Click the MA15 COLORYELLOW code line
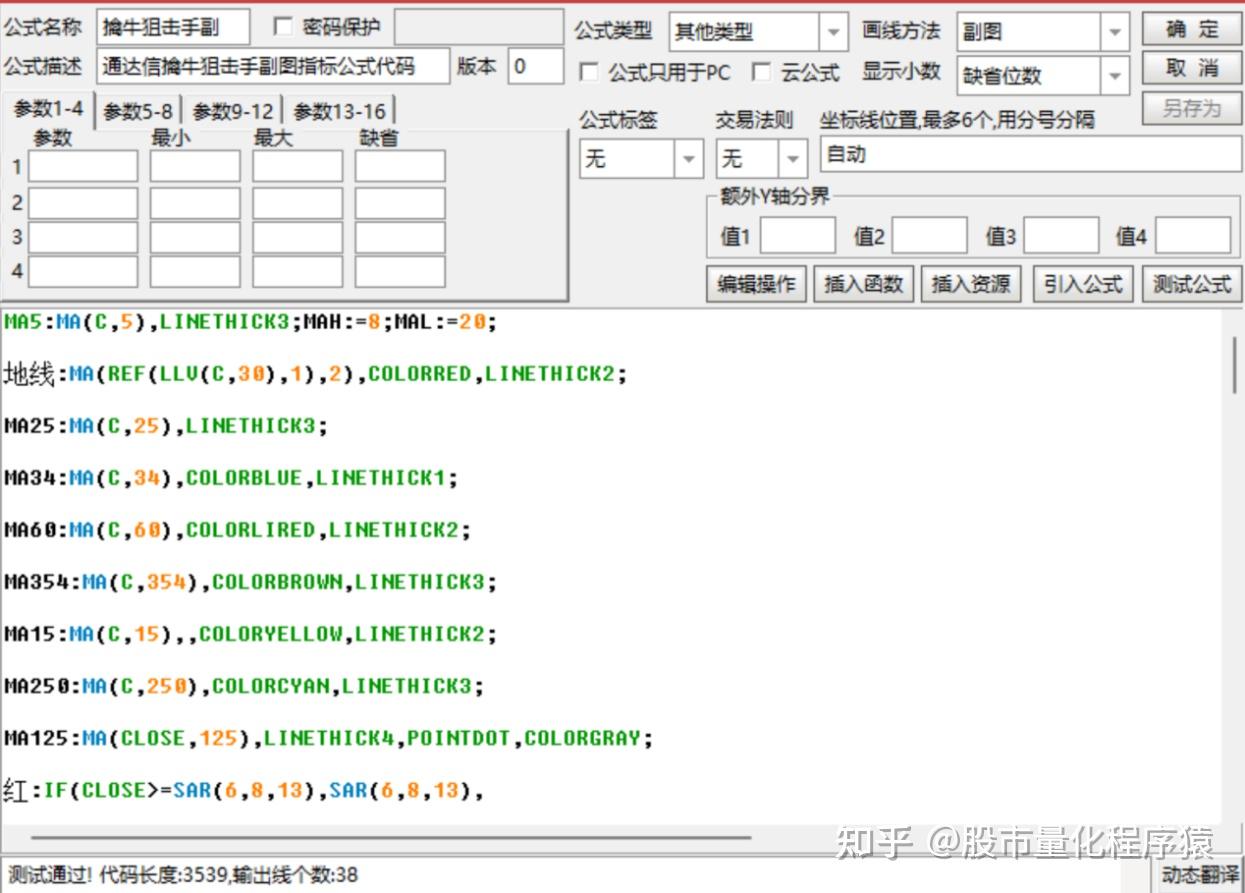Image resolution: width=1245 pixels, height=893 pixels. pyautogui.click(x=250, y=634)
